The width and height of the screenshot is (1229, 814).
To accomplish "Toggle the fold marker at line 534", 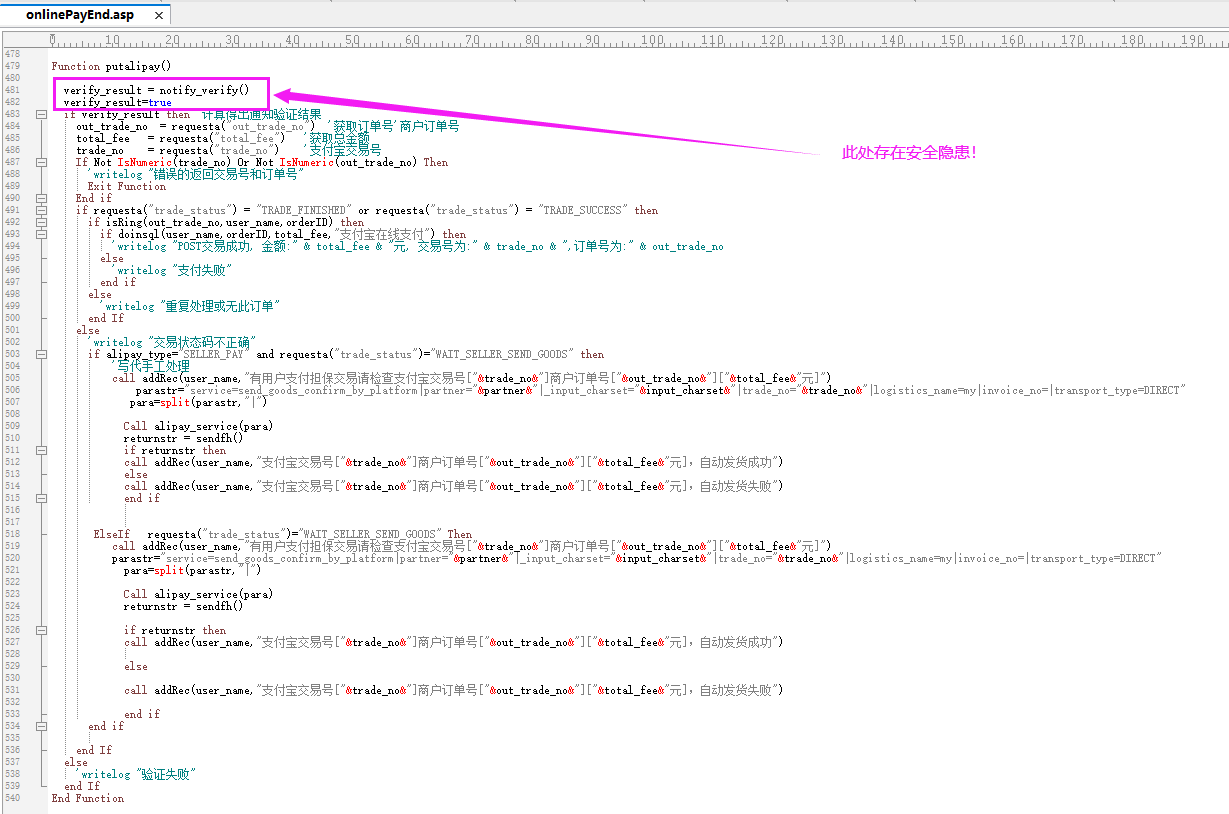I will [41, 726].
